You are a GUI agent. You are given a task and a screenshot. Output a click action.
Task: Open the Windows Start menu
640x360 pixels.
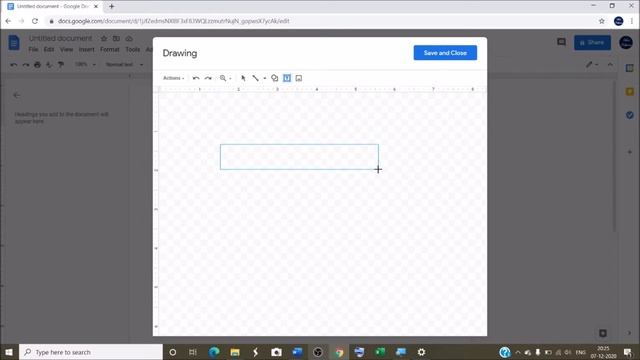9,352
